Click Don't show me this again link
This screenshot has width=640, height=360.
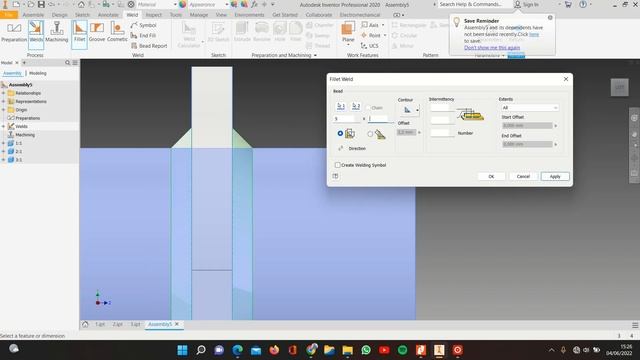point(492,48)
